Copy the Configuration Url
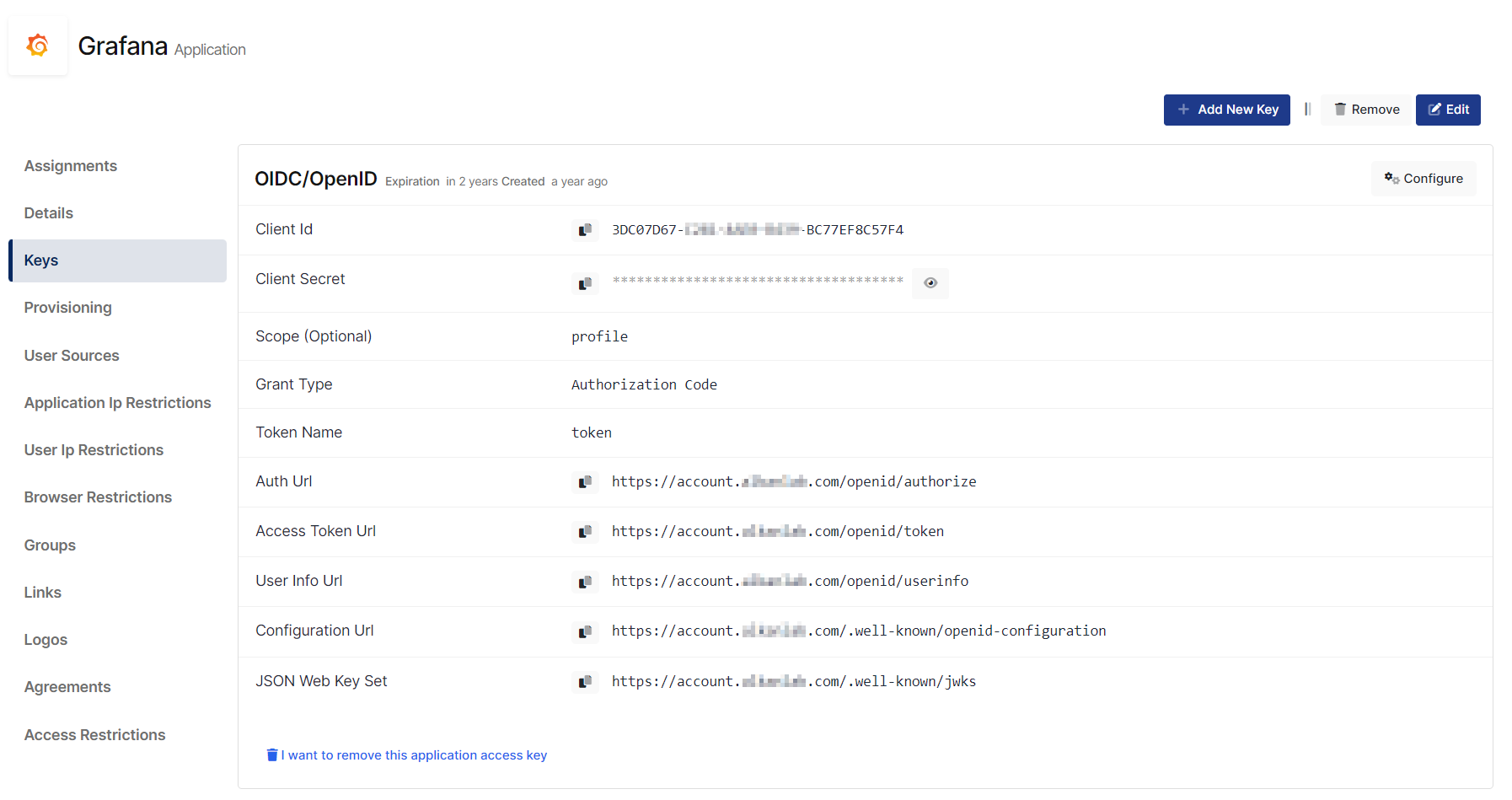The width and height of the screenshot is (1512, 800). coord(585,631)
